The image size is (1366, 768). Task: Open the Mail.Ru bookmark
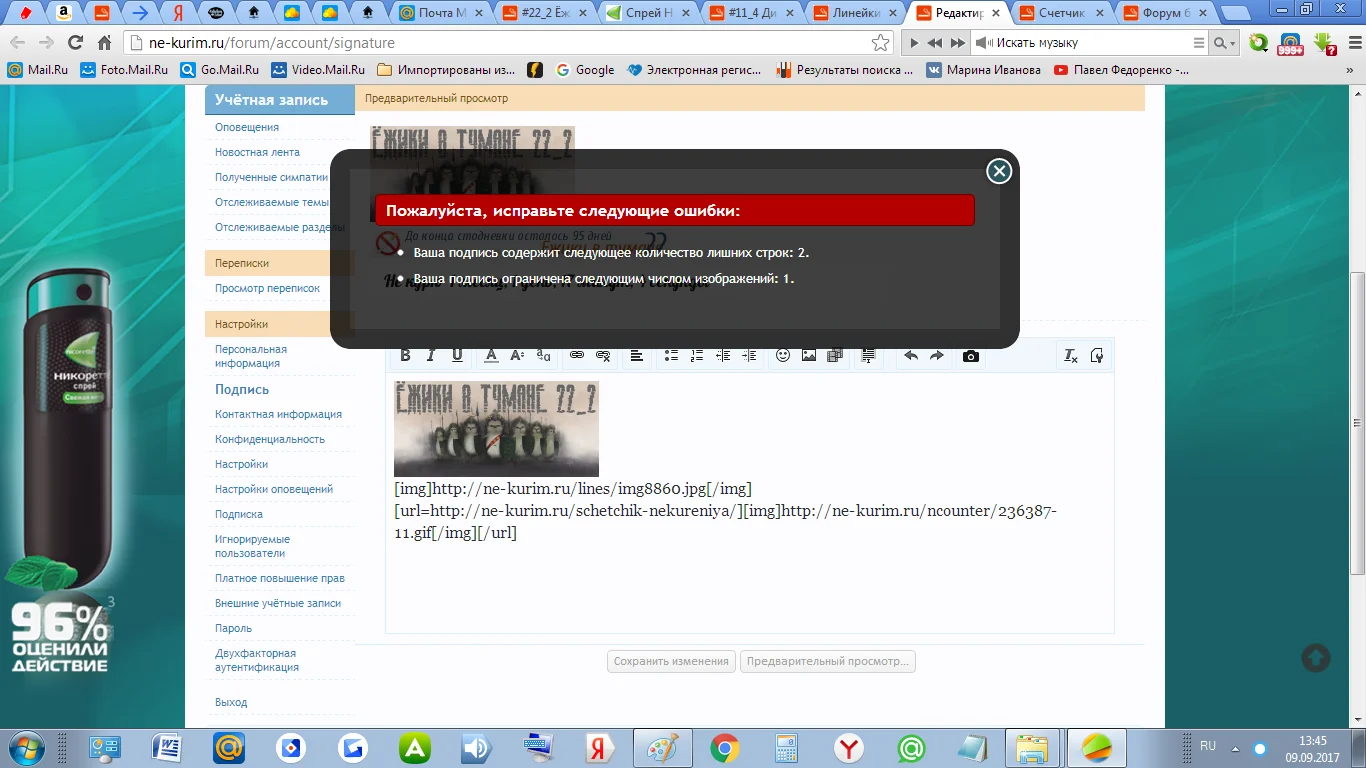coord(40,70)
